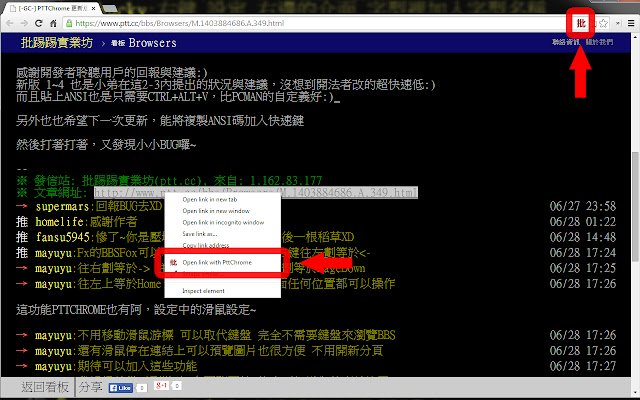Choose 'Open link in new tab'
Image resolution: width=640 pixels, height=400 pixels.
point(210,200)
